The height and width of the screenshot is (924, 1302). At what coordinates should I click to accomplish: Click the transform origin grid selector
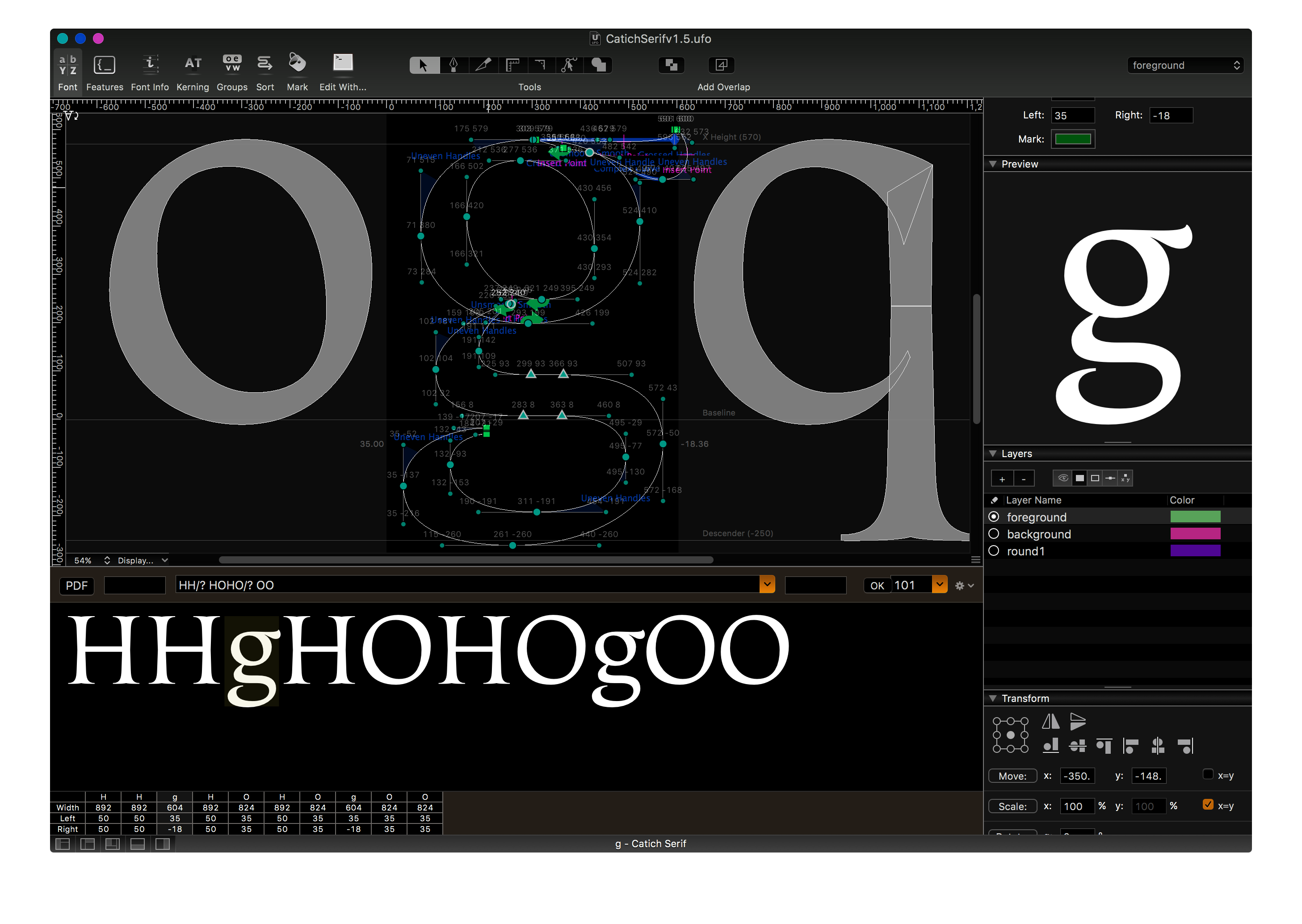point(1011,735)
